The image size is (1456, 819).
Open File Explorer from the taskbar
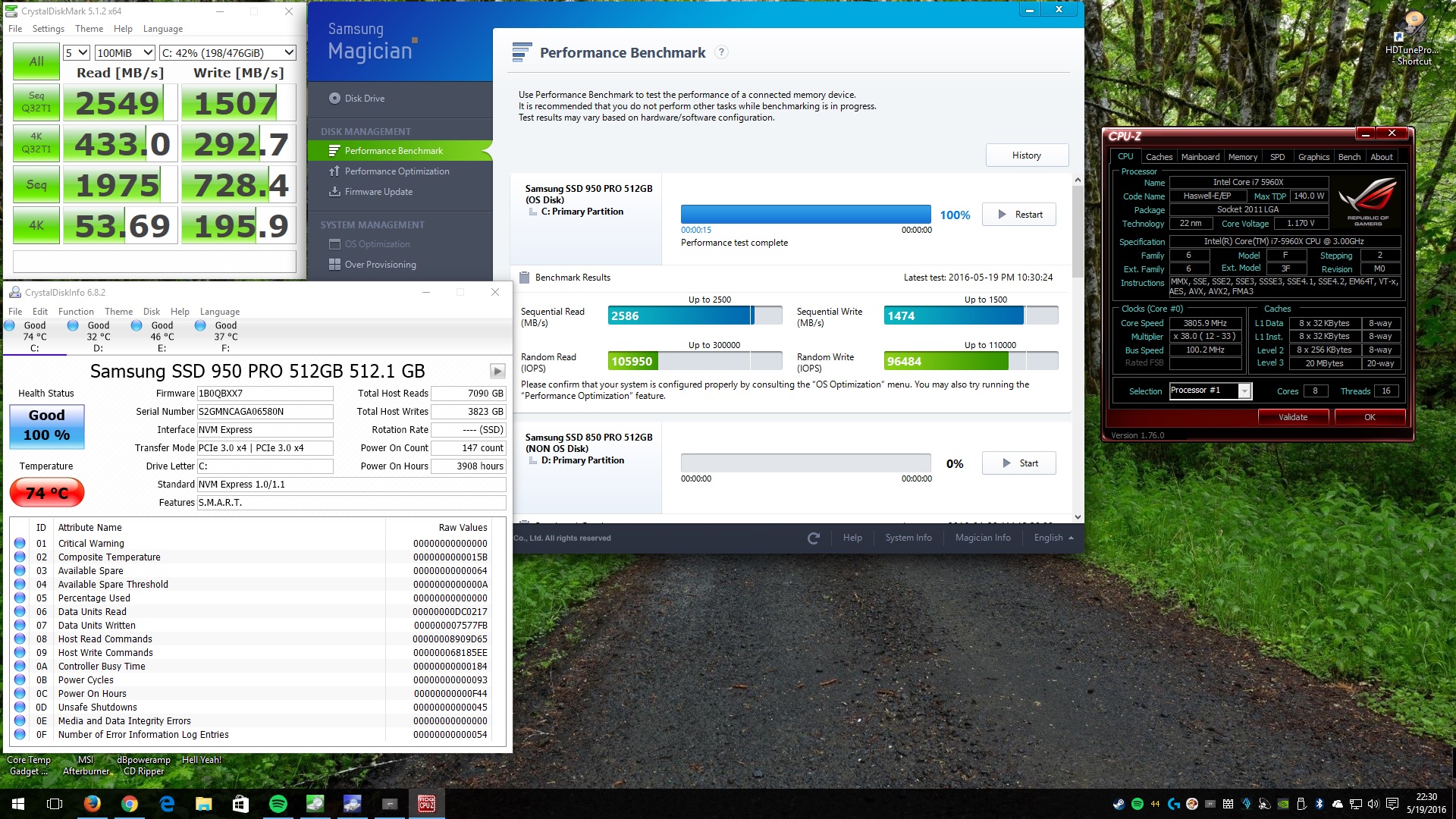(x=204, y=803)
